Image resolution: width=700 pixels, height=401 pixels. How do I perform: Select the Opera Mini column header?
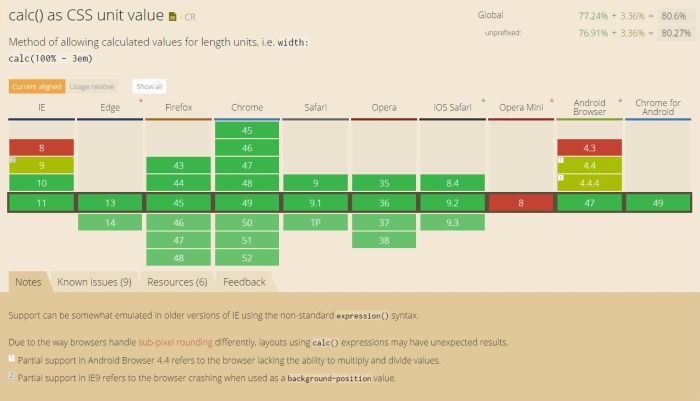point(521,108)
